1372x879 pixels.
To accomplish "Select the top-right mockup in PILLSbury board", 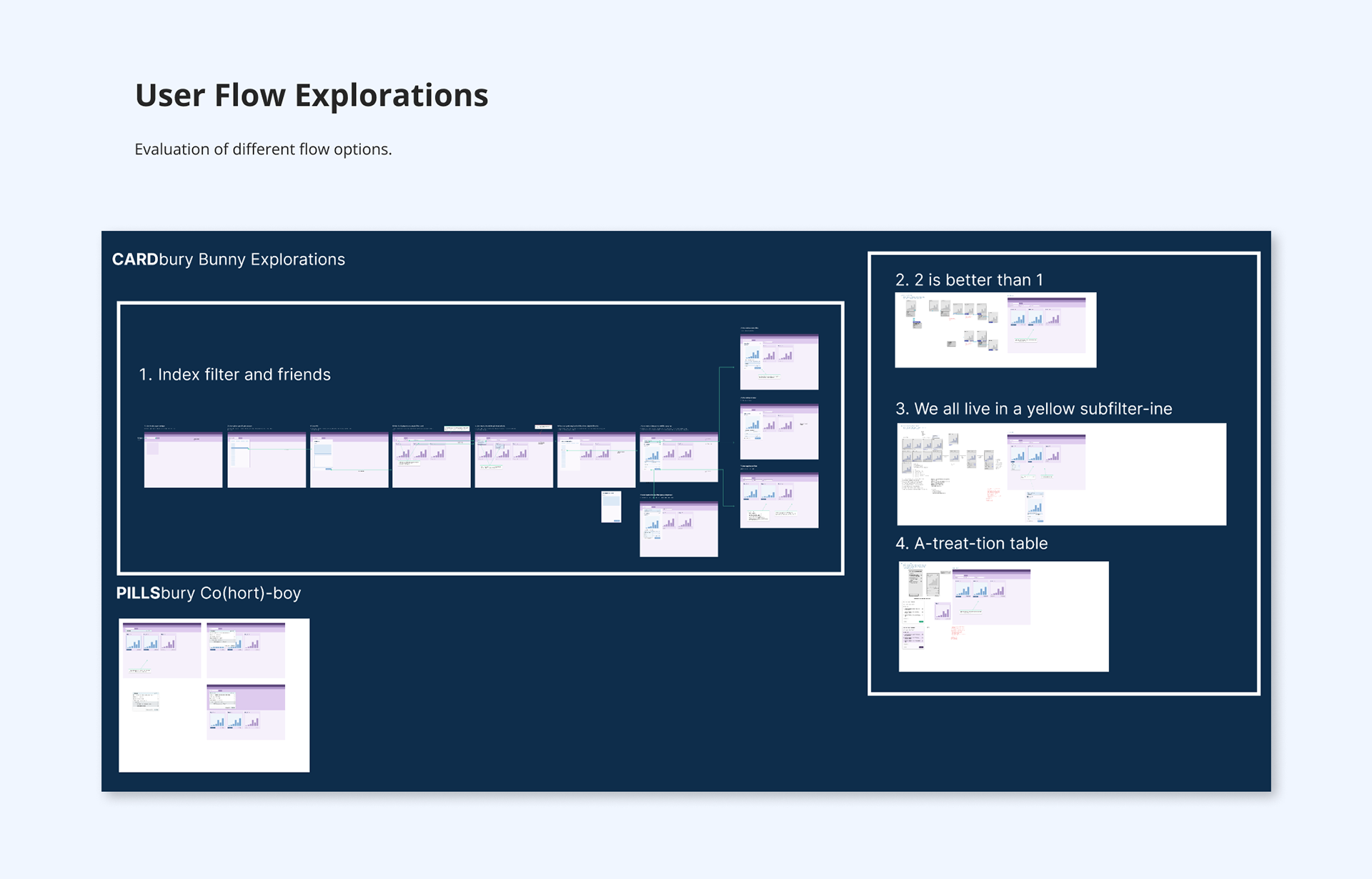I will click(x=246, y=650).
